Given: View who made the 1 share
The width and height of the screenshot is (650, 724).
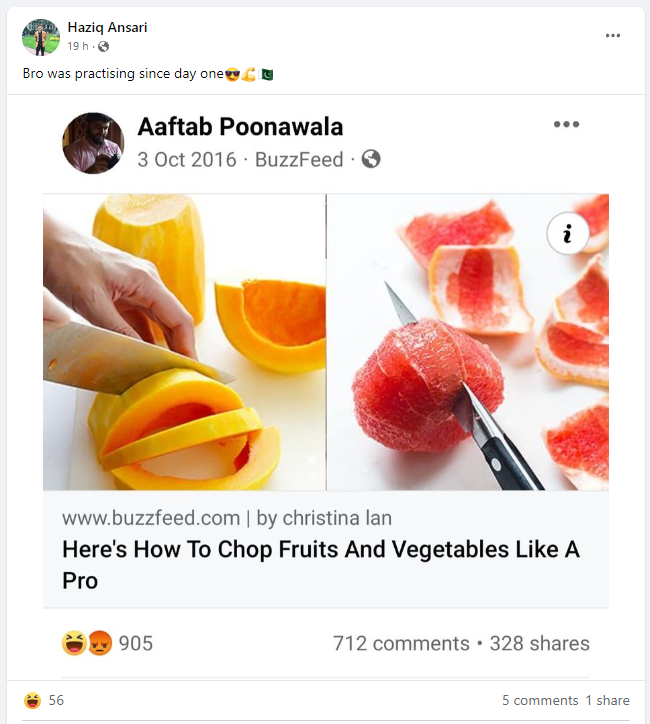Looking at the screenshot, I should click(x=608, y=701).
